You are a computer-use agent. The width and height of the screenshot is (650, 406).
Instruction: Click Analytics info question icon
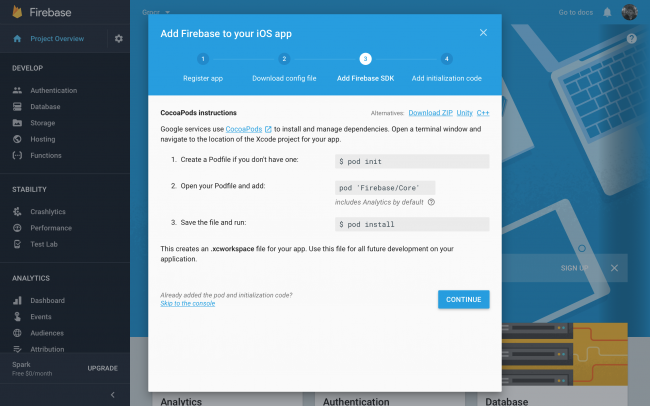[x=431, y=202]
